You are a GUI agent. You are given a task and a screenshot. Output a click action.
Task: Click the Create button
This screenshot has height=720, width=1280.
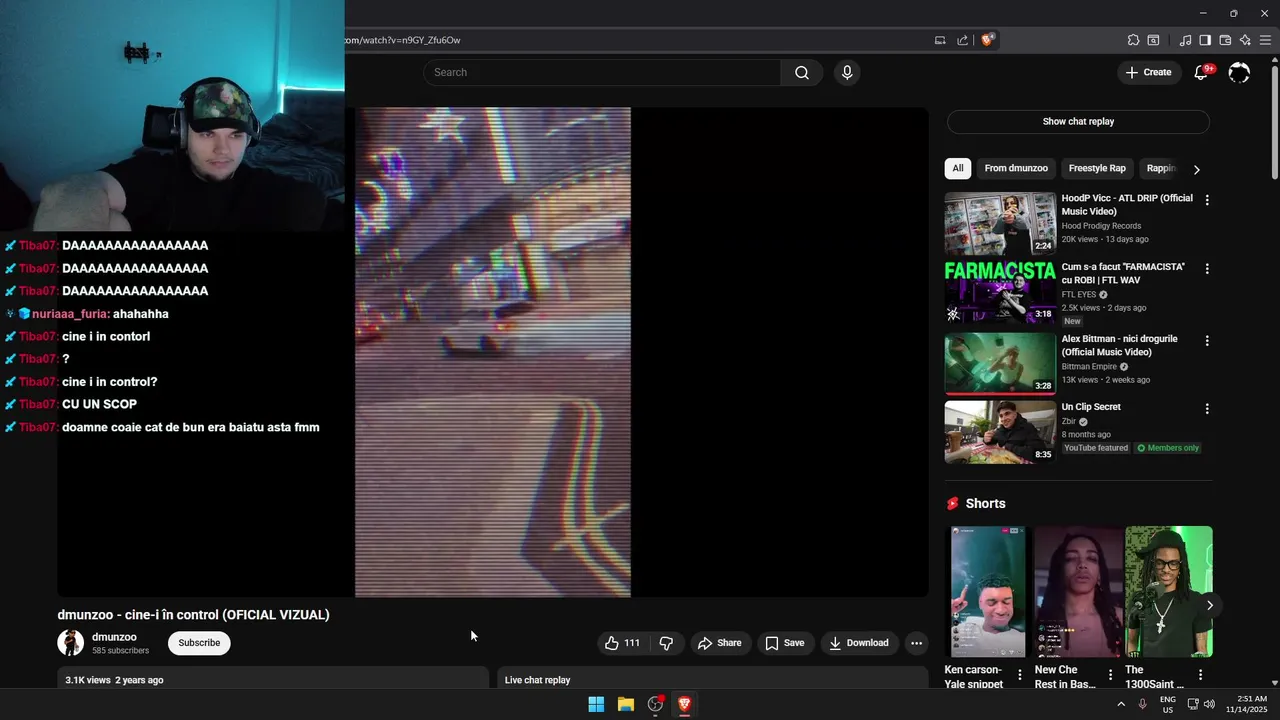click(1148, 72)
